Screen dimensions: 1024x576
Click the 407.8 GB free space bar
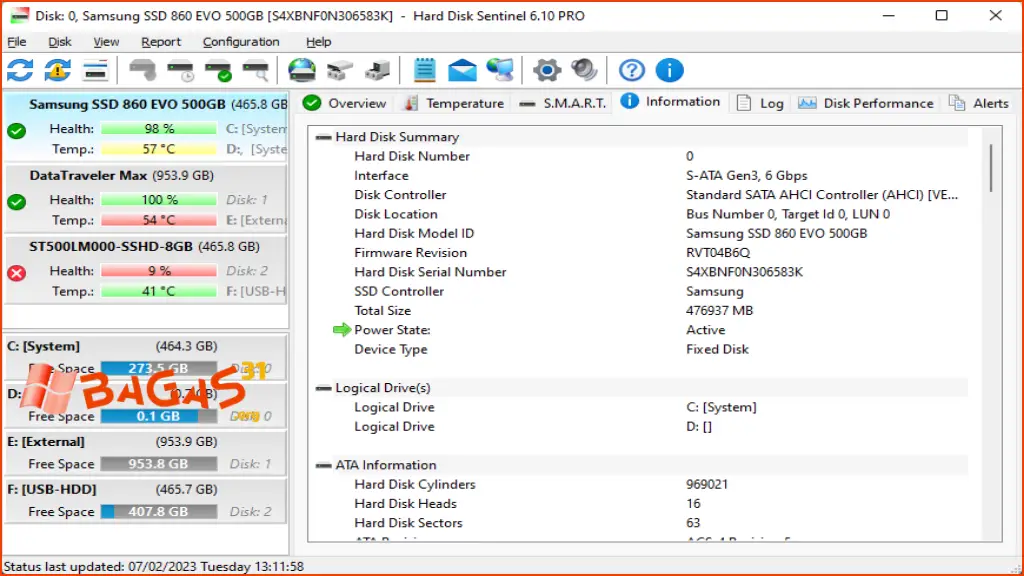click(159, 511)
